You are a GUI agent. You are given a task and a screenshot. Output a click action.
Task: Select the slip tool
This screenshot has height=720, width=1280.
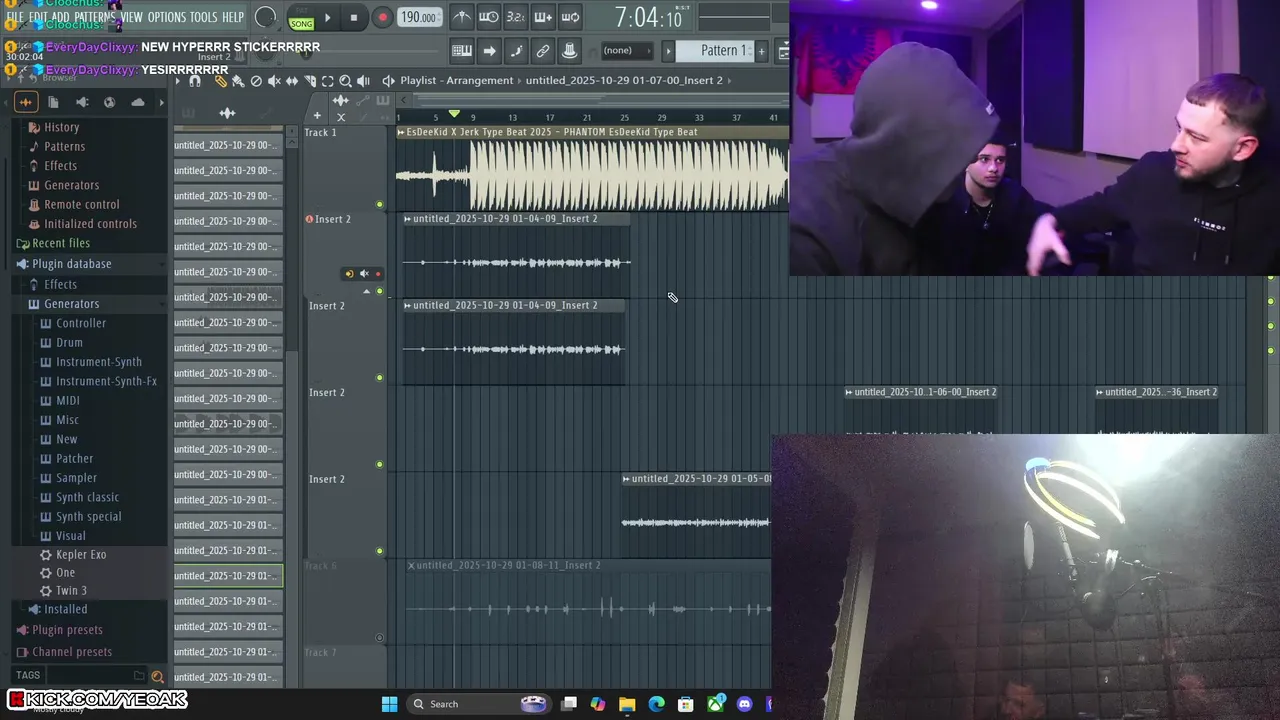click(292, 81)
